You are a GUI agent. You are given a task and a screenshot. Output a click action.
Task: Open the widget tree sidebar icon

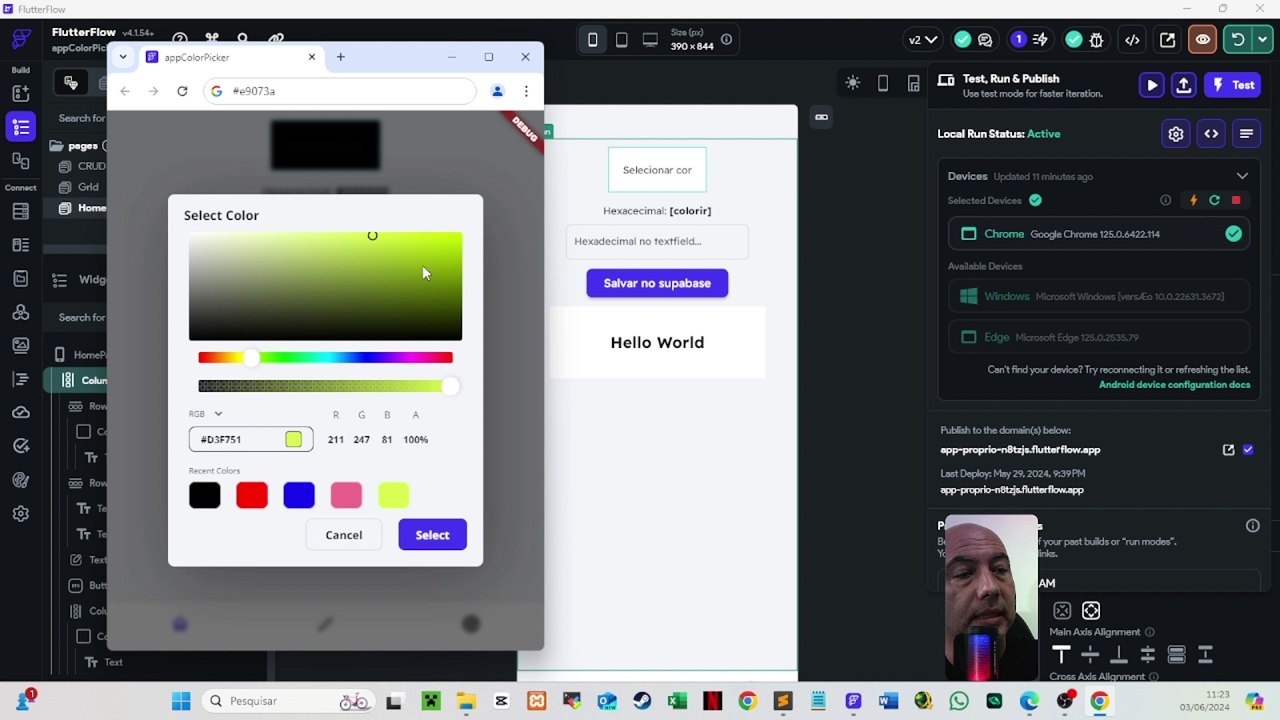(x=21, y=127)
